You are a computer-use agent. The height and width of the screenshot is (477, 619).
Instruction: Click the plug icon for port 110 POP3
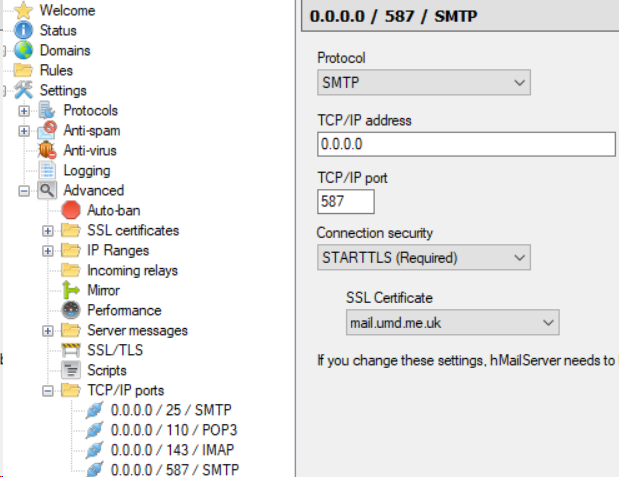pos(95,430)
